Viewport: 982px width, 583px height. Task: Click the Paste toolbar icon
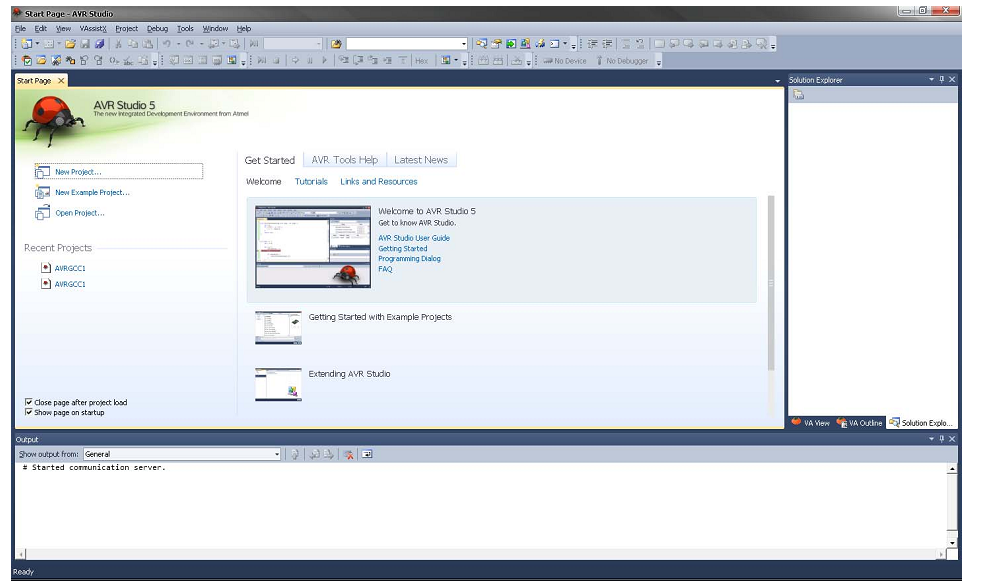[148, 44]
